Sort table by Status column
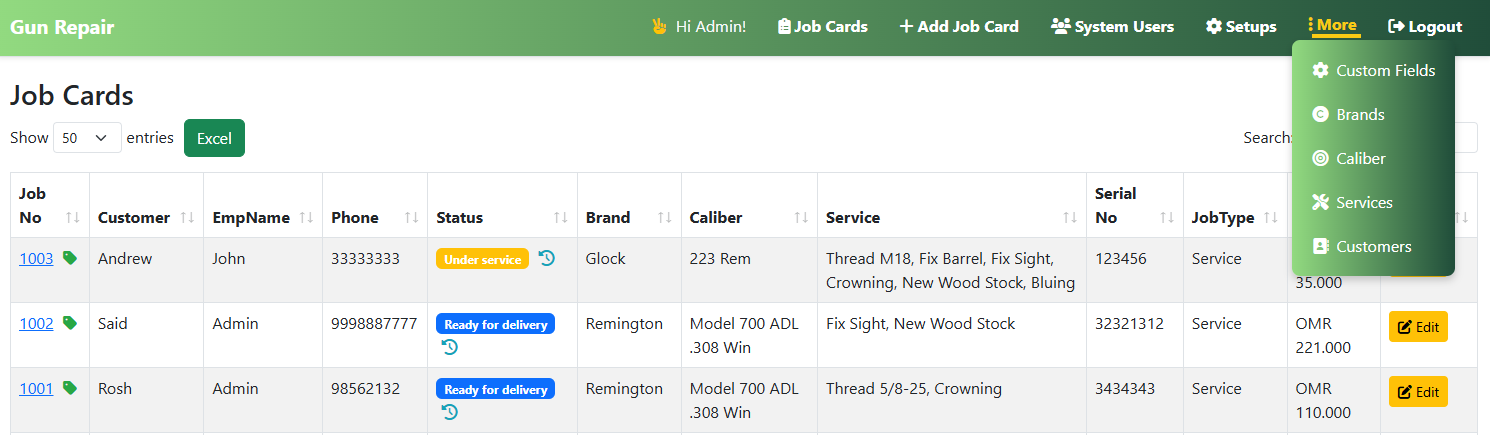1490x435 pixels. tap(502, 205)
